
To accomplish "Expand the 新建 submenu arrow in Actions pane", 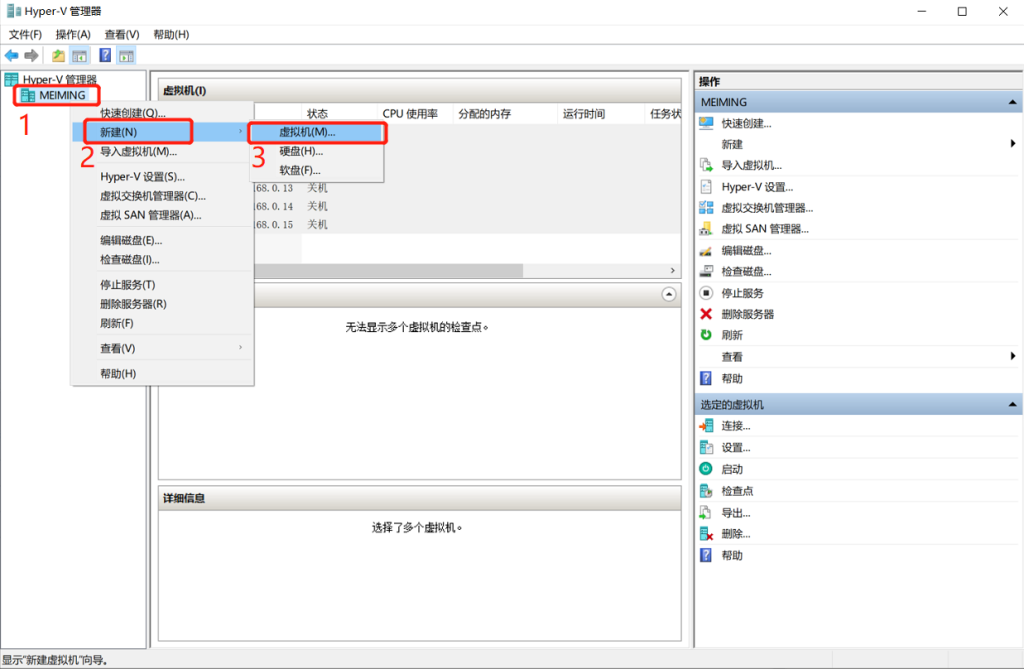I will coord(1012,144).
